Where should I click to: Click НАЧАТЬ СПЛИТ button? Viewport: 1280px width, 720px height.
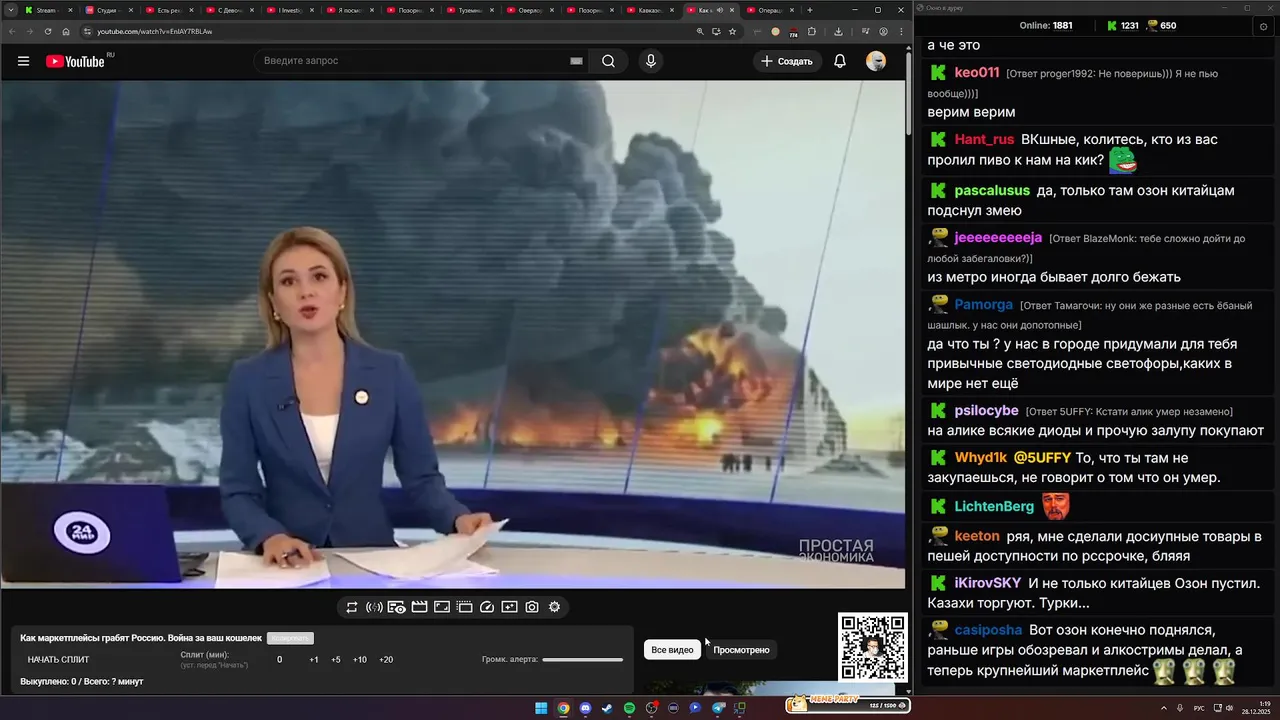58,660
